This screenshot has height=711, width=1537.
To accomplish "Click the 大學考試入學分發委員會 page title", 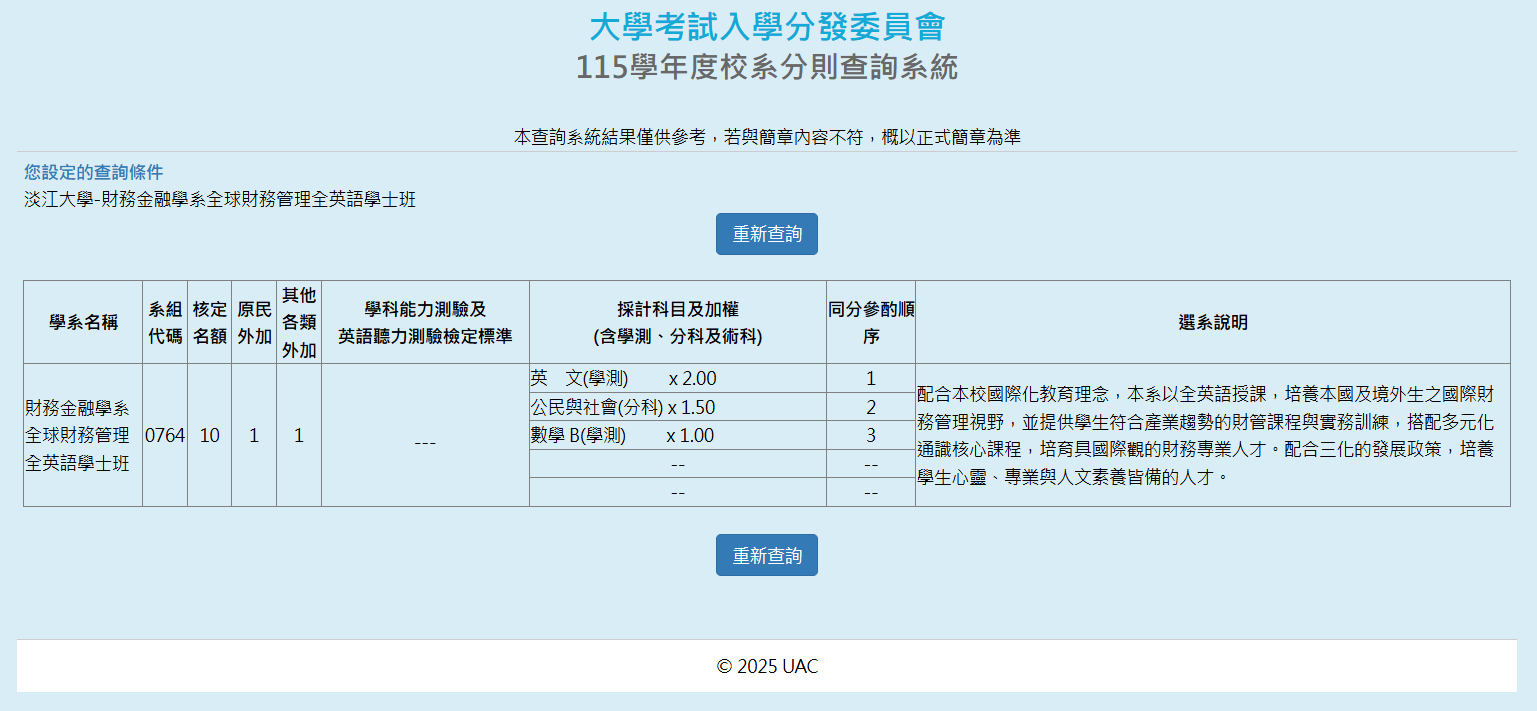I will point(767,26).
